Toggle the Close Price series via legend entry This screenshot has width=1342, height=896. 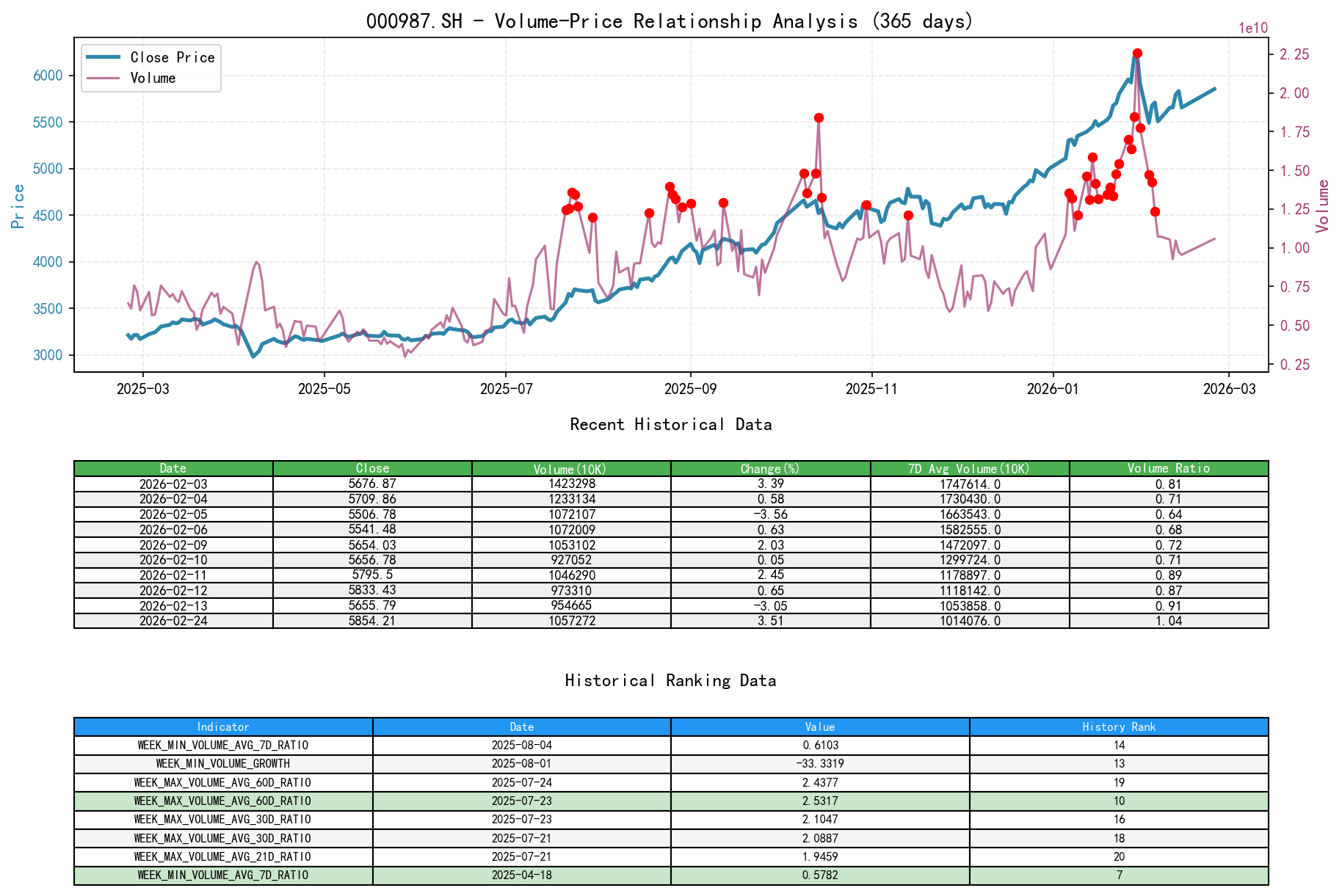[x=173, y=57]
